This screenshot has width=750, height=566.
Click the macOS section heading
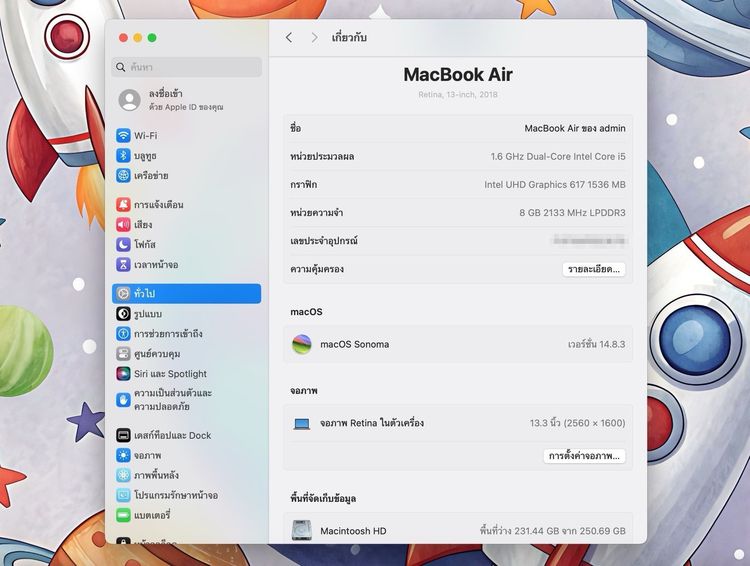pos(306,312)
